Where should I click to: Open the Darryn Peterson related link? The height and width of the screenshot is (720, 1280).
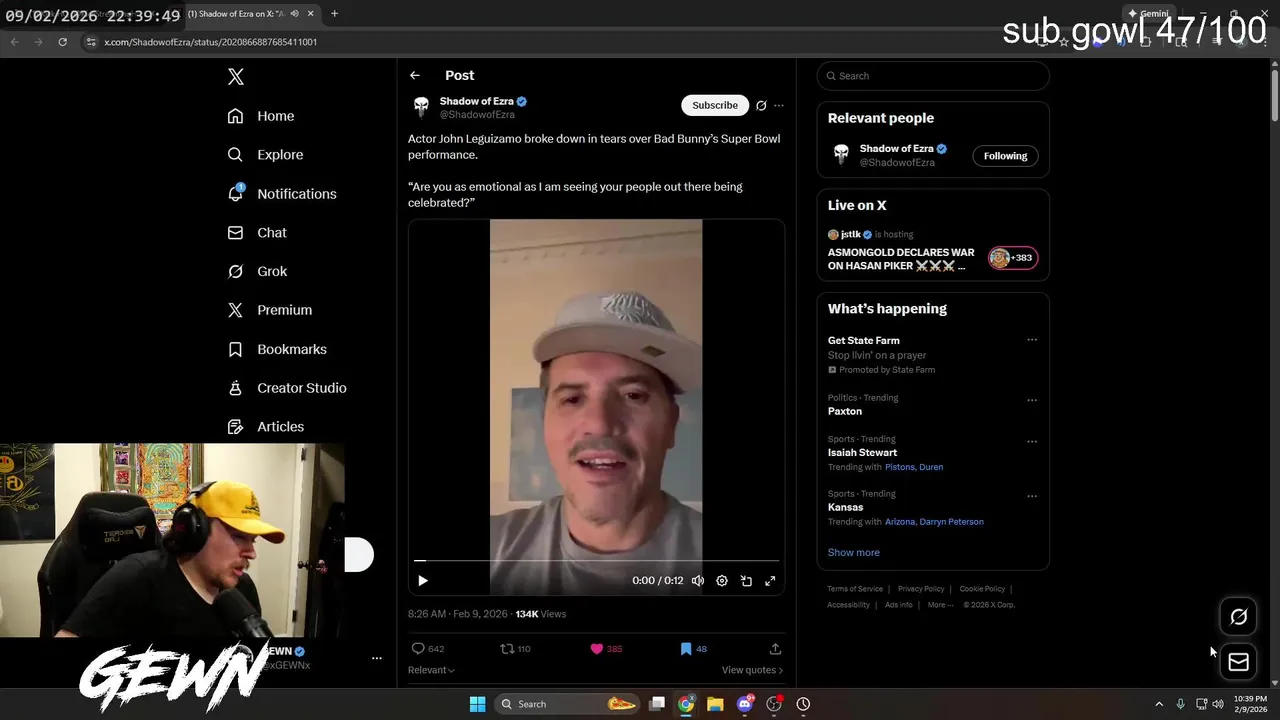(x=952, y=522)
